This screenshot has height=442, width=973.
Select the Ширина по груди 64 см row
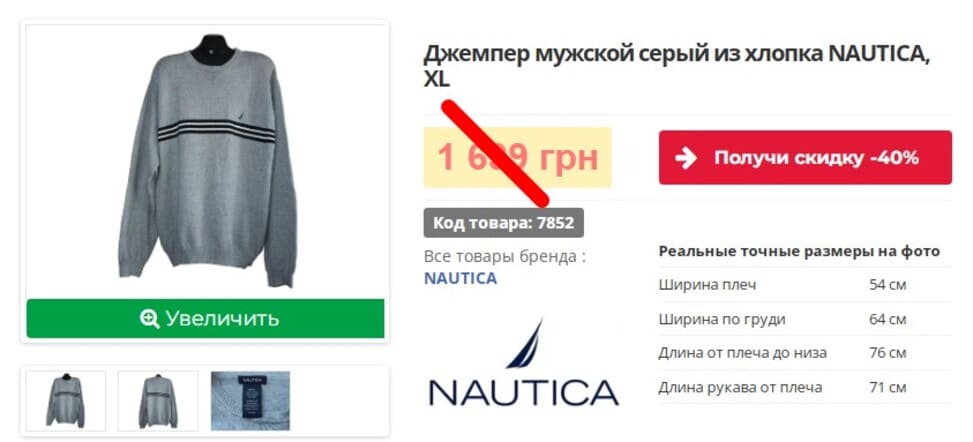point(805,319)
